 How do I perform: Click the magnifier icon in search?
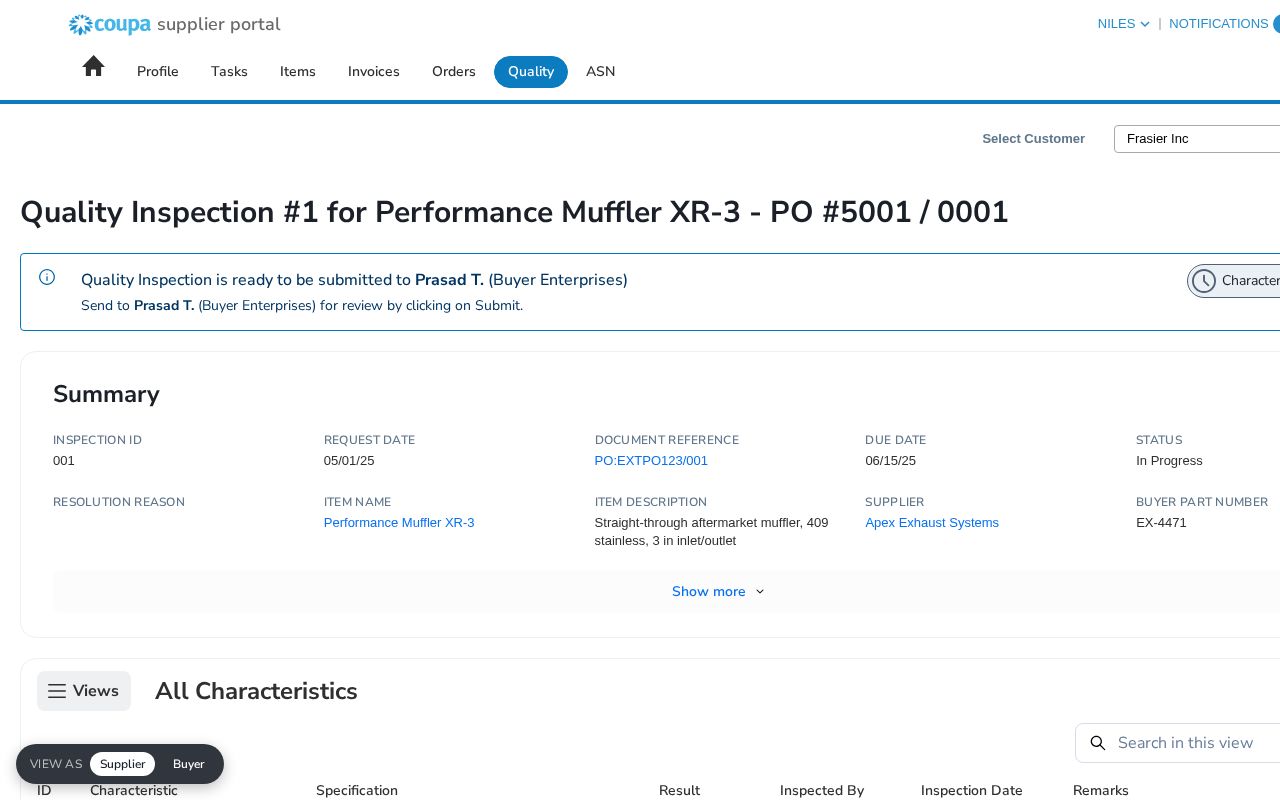pos(1097,743)
